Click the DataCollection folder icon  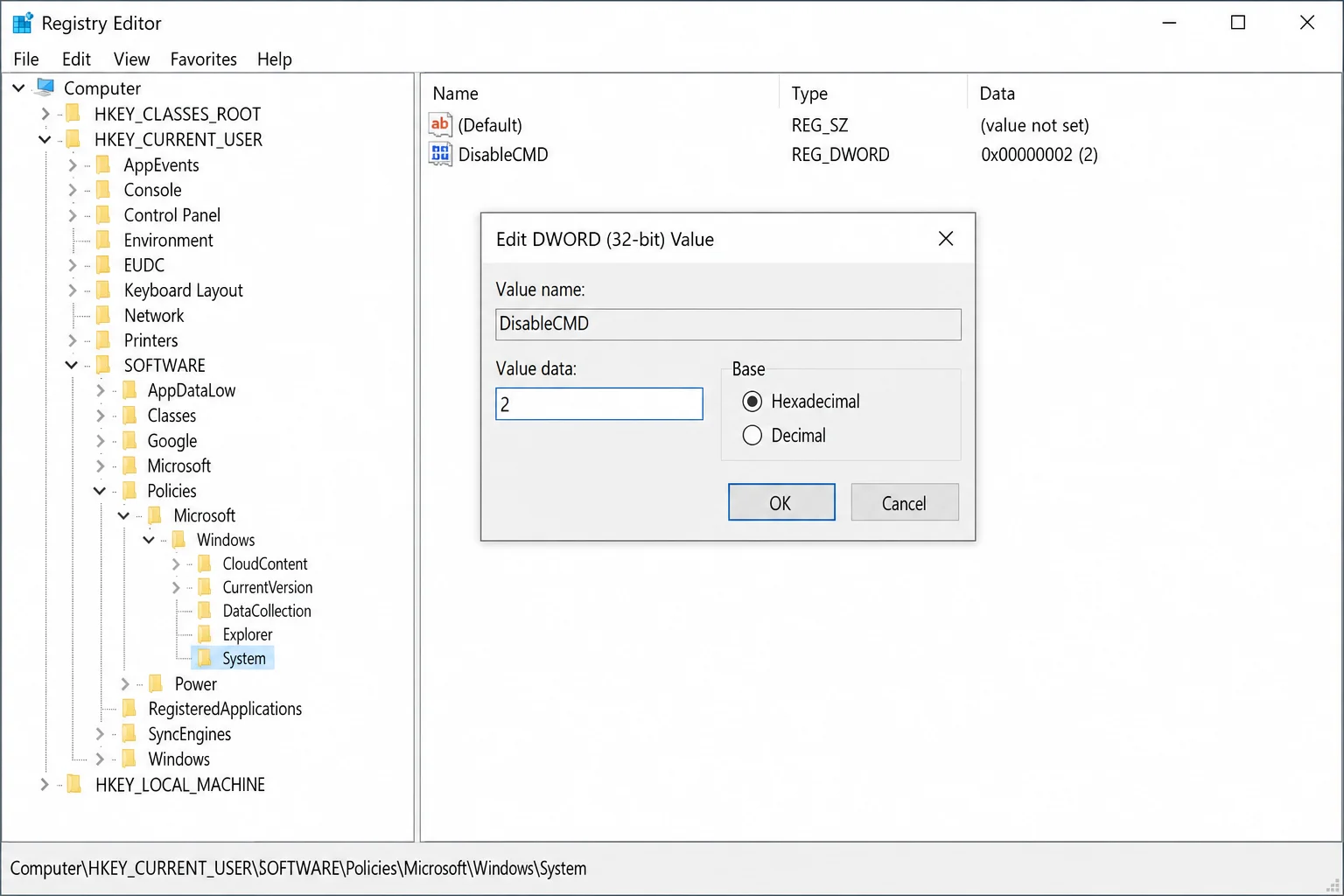pyautogui.click(x=205, y=611)
